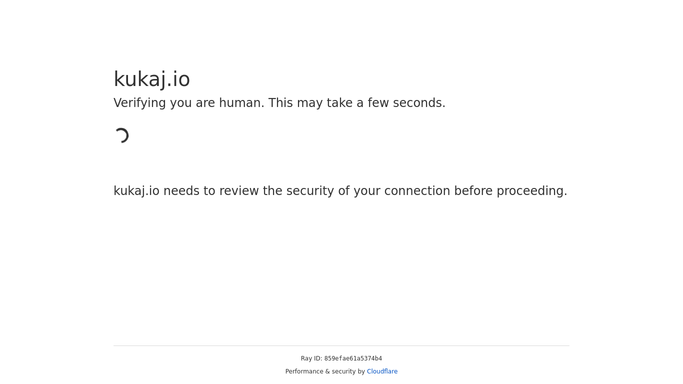
Task: Select the Ray ID value 859efae61a5374b4
Action: click(x=353, y=359)
